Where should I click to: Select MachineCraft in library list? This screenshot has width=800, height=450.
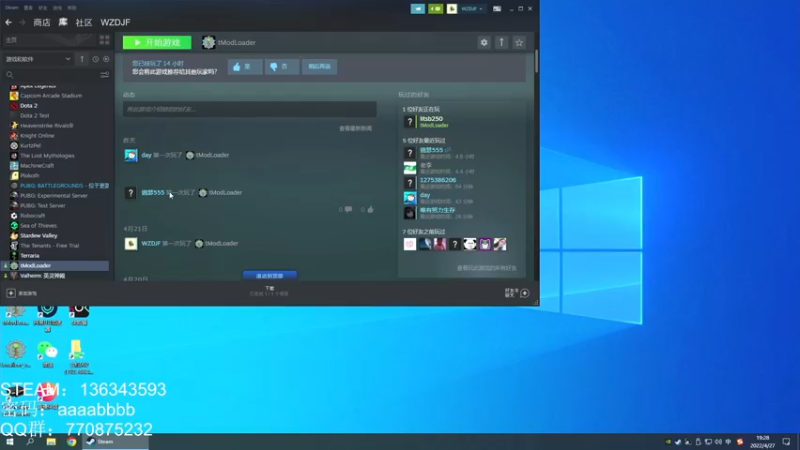(37, 166)
